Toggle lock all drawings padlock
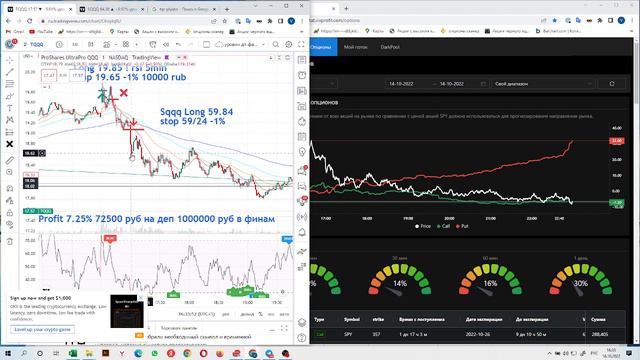Screen dimensions: 640x360 pos(10,213)
